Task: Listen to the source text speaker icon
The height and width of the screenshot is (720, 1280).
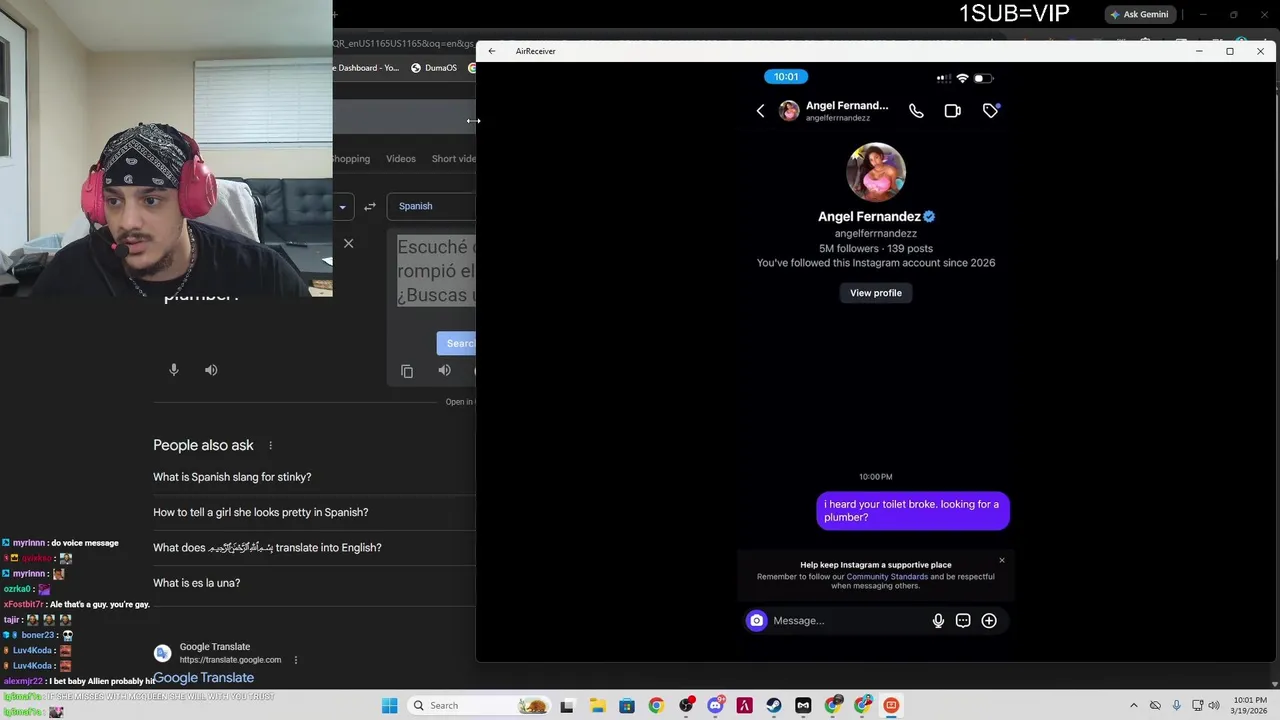Action: pyautogui.click(x=211, y=370)
